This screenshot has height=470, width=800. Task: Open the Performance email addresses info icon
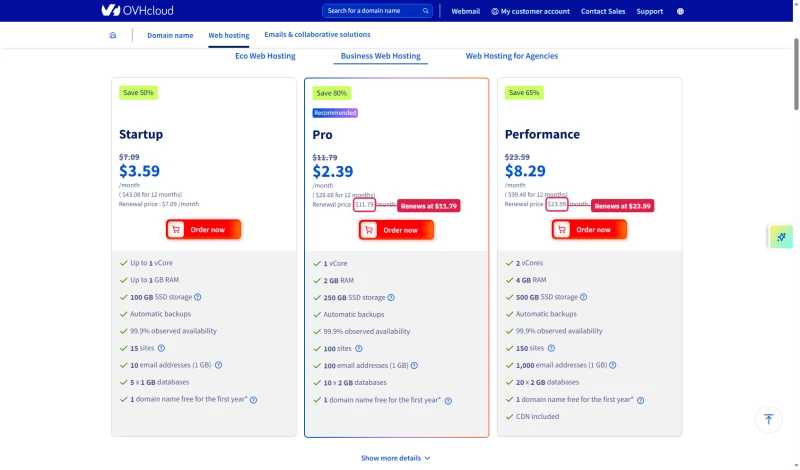coord(613,365)
